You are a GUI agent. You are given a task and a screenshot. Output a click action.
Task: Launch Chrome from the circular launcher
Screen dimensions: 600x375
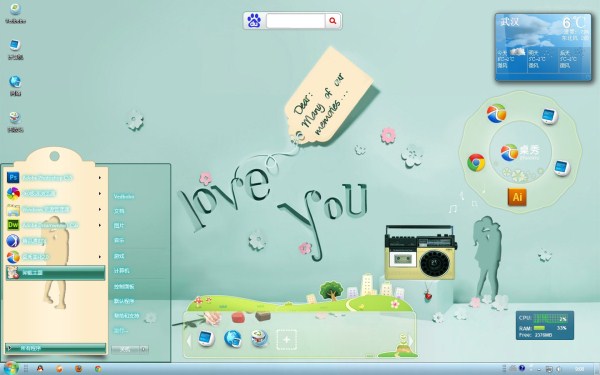click(x=476, y=163)
